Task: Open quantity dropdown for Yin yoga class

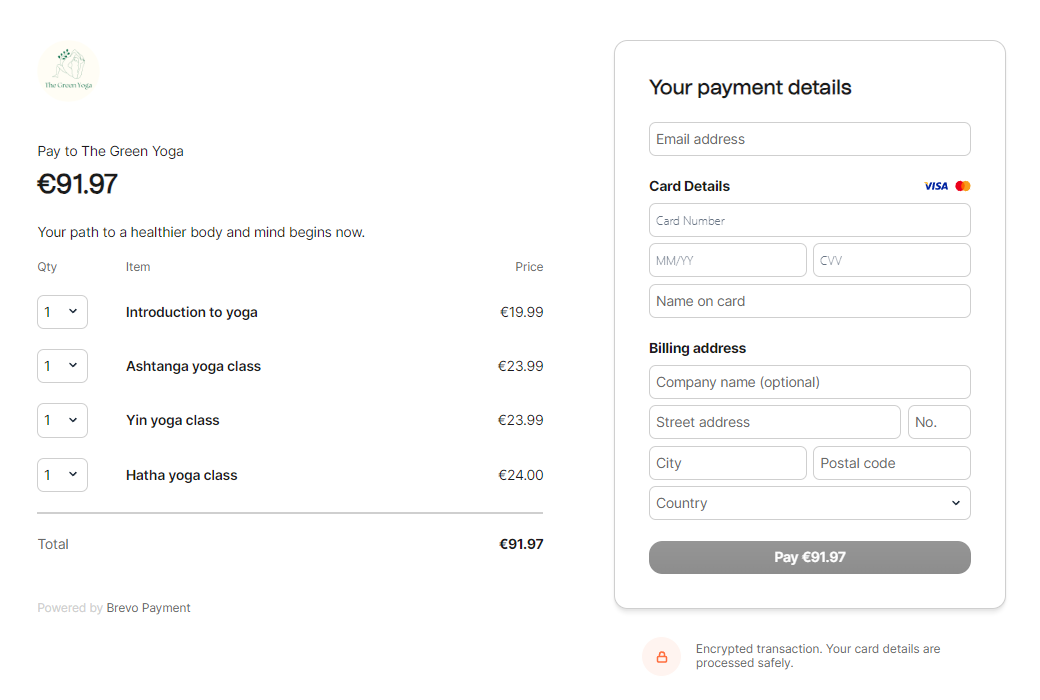Action: point(62,420)
